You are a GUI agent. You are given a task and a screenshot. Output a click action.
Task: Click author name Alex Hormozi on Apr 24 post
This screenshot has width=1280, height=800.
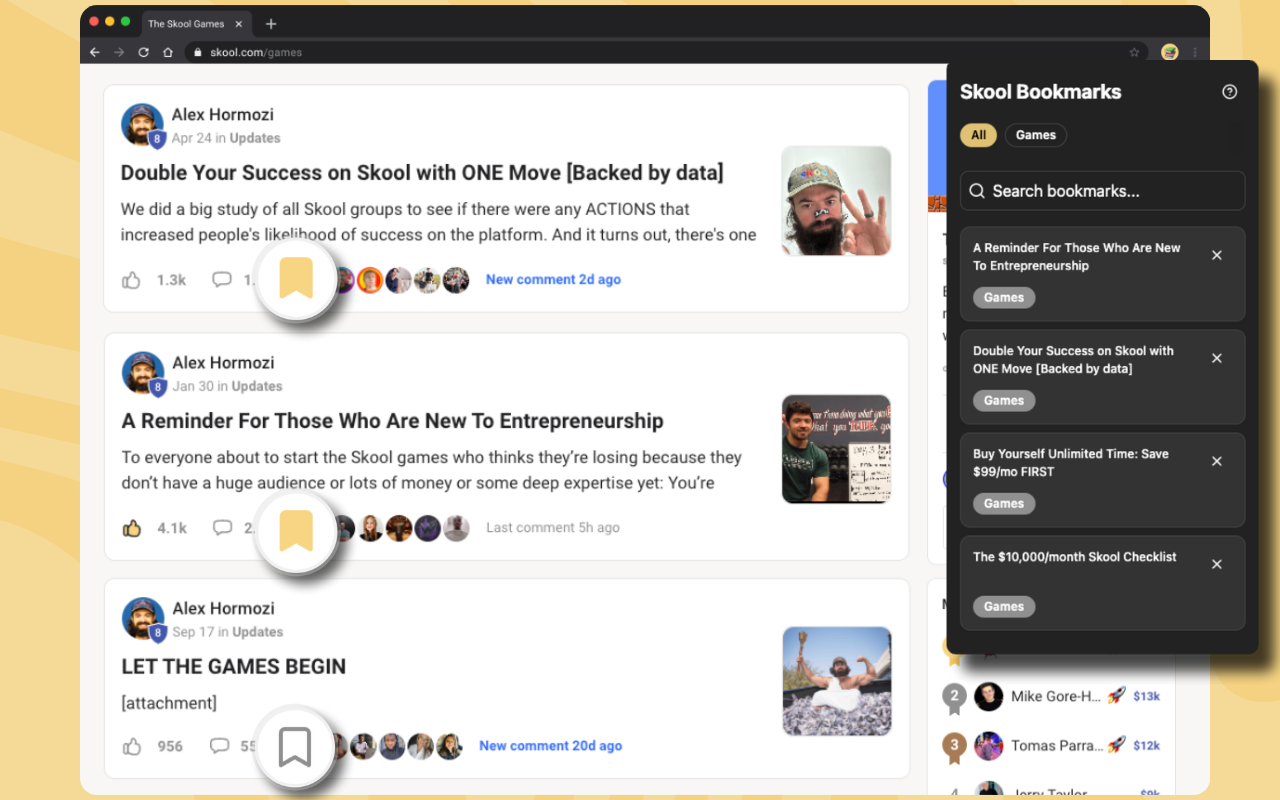(x=222, y=115)
